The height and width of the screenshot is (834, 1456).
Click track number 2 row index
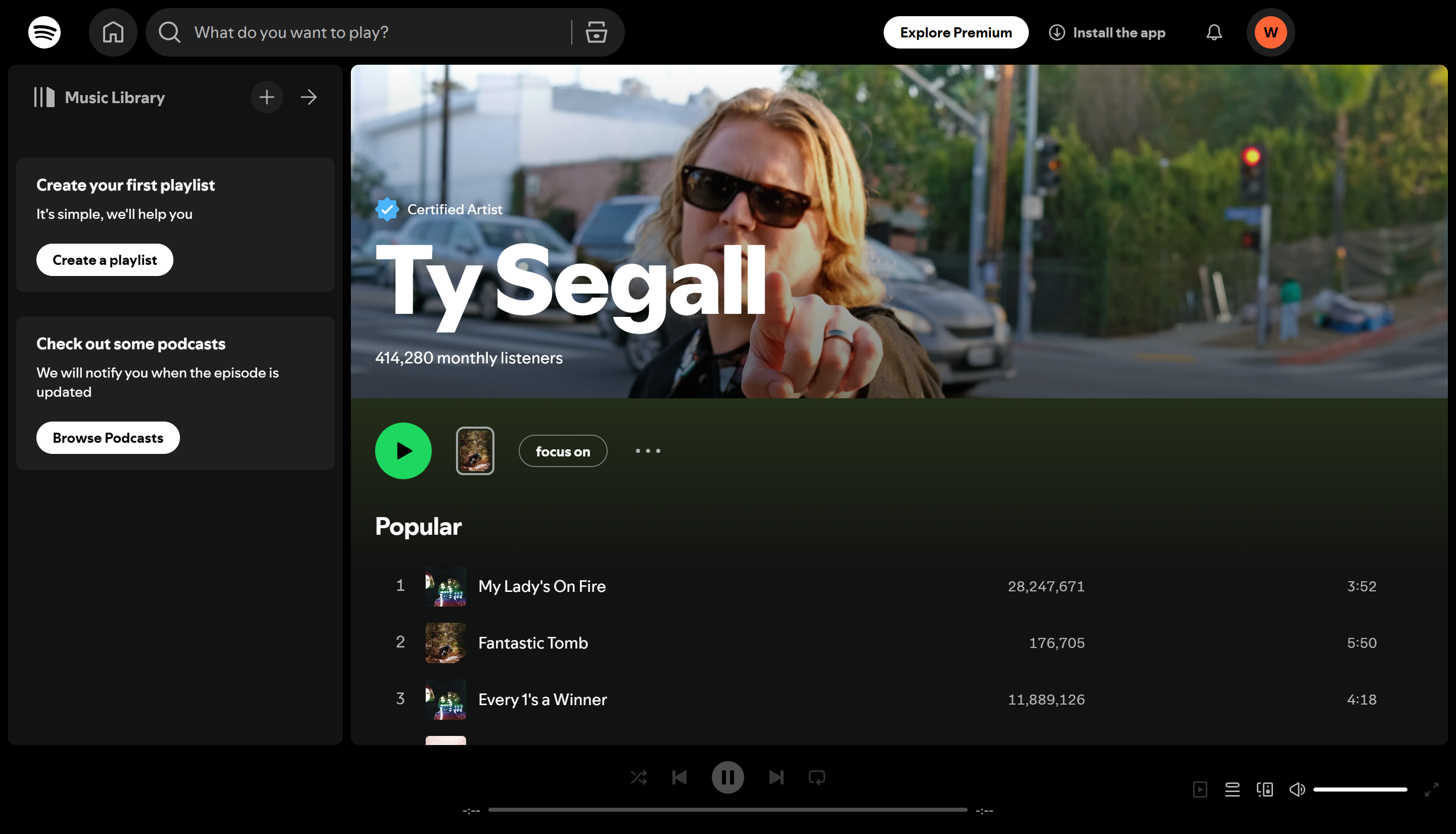pyautogui.click(x=400, y=642)
